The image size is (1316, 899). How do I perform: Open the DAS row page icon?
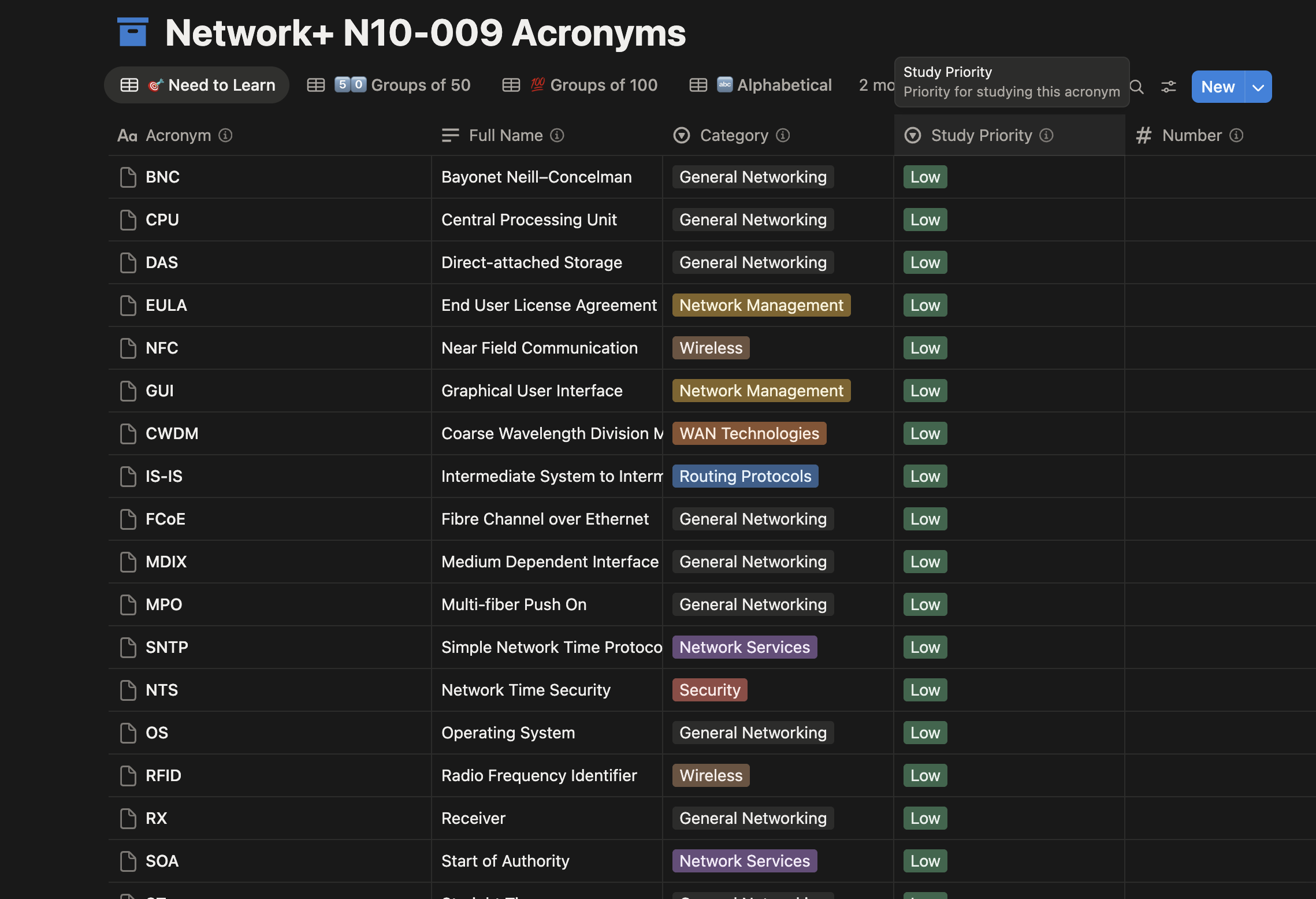point(128,262)
